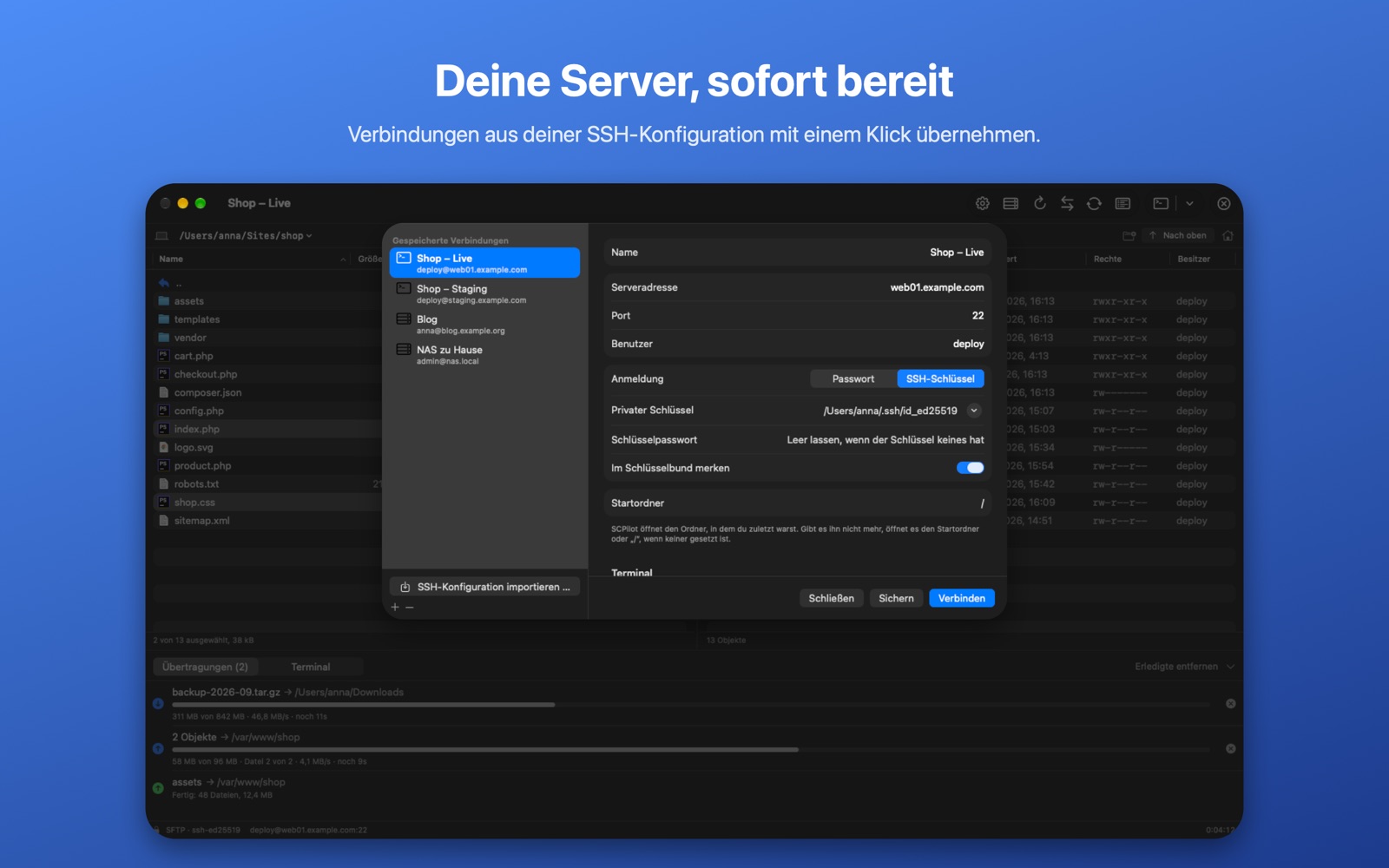Click the Rechte column header
The height and width of the screenshot is (868, 1389).
pyautogui.click(x=1107, y=259)
